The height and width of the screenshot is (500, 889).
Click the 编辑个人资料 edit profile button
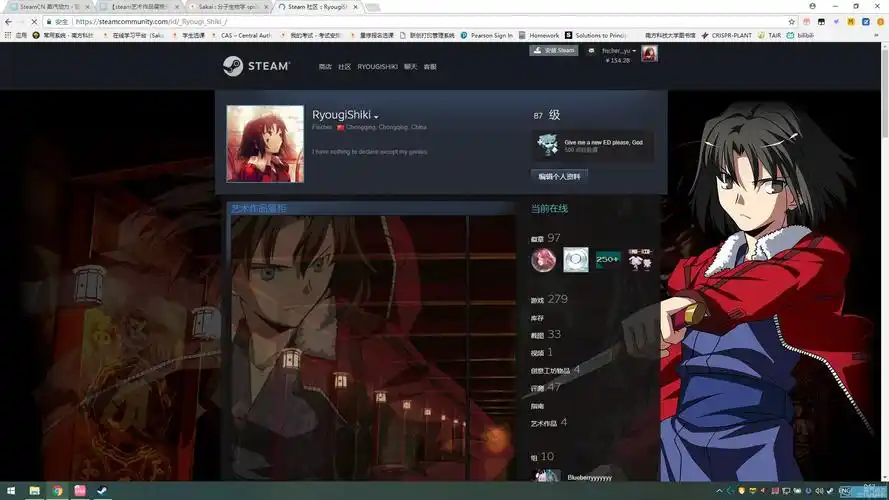pyautogui.click(x=559, y=176)
